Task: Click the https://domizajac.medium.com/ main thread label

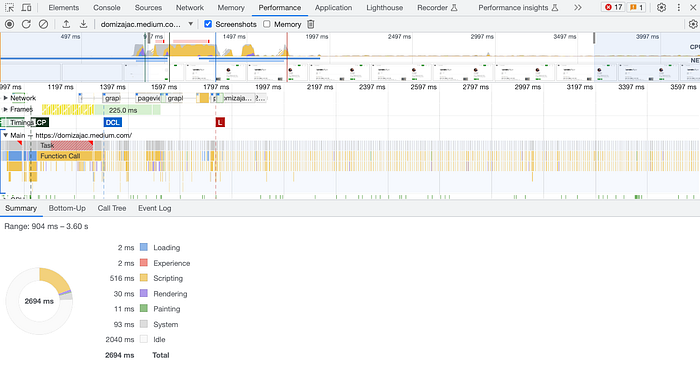Action: [x=83, y=135]
